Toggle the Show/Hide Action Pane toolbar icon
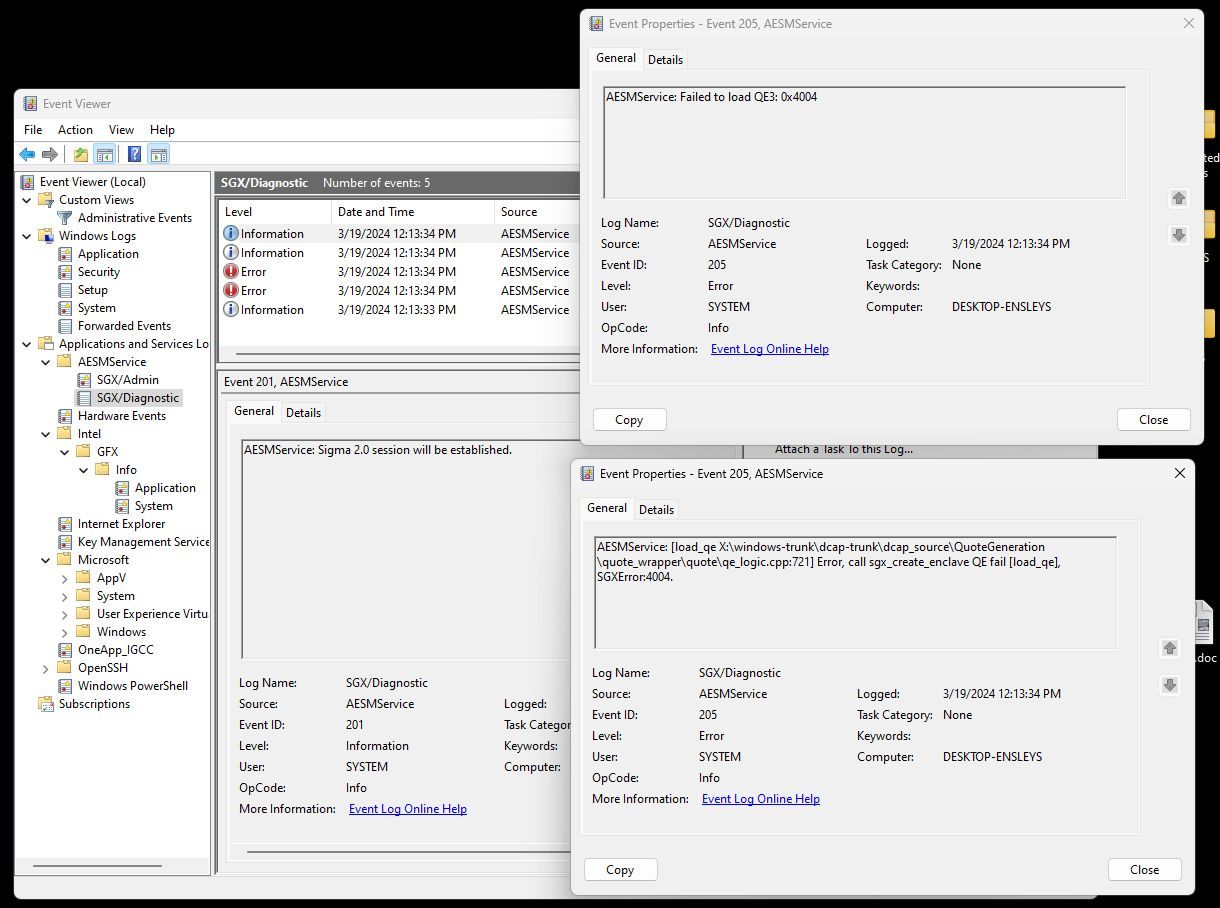 tap(158, 154)
